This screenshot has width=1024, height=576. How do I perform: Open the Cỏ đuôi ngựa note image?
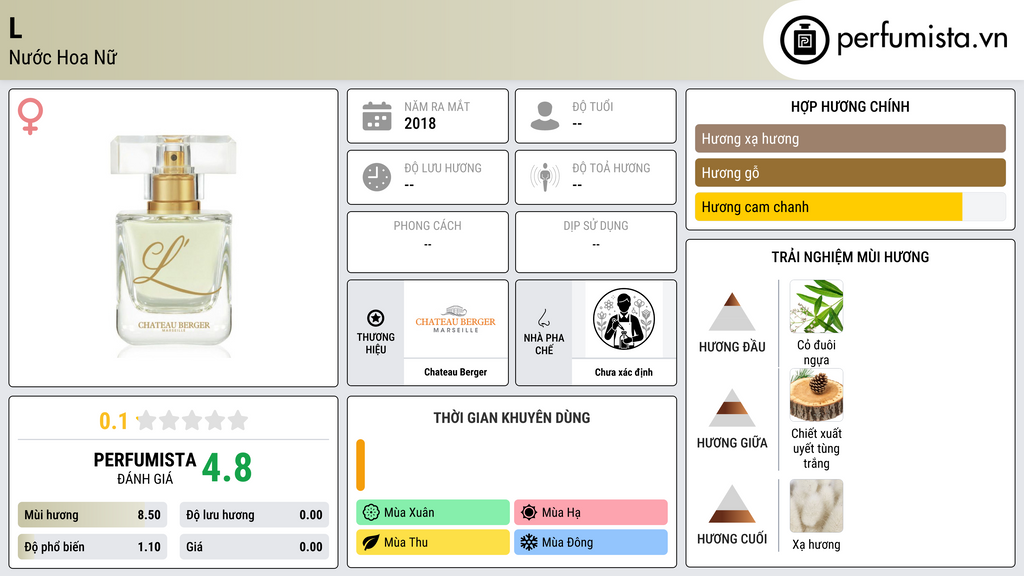tap(816, 307)
